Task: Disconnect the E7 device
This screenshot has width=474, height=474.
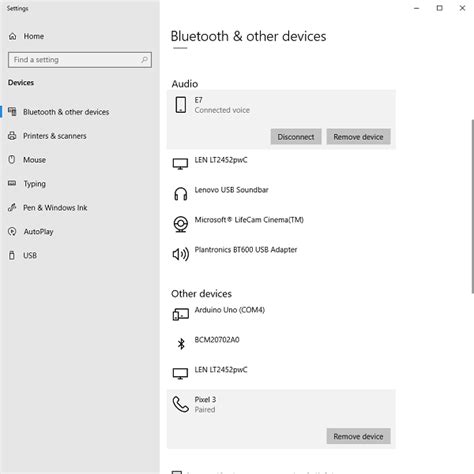Action: 296,137
